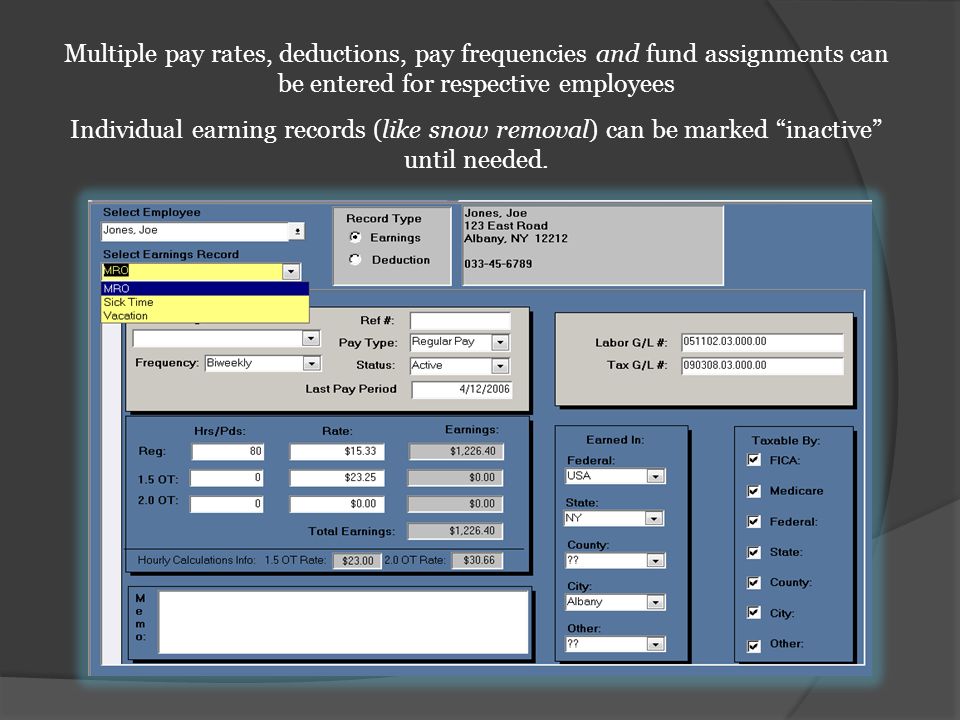This screenshot has width=960, height=720.
Task: Choose Sick Time from the earnings list
Action: [204, 302]
